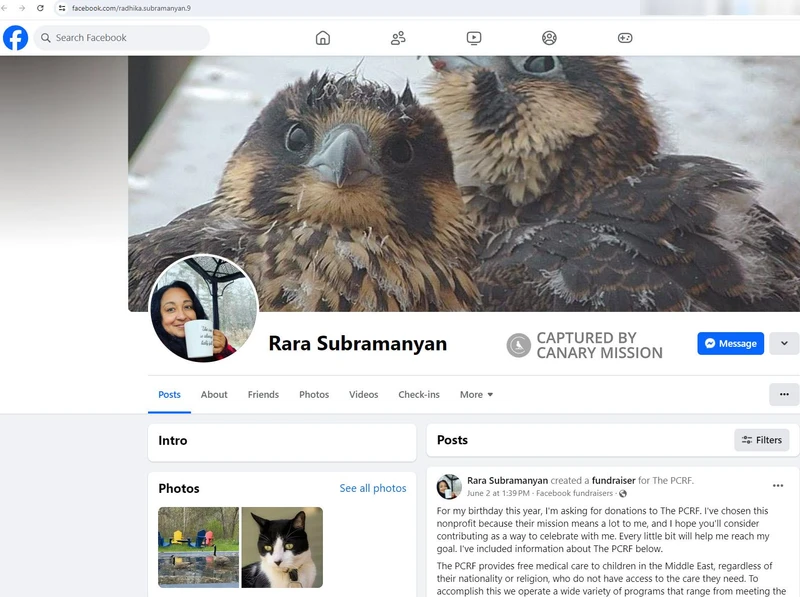Image resolution: width=800 pixels, height=597 pixels.
Task: Click the Facebook logo
Action: tap(15, 38)
